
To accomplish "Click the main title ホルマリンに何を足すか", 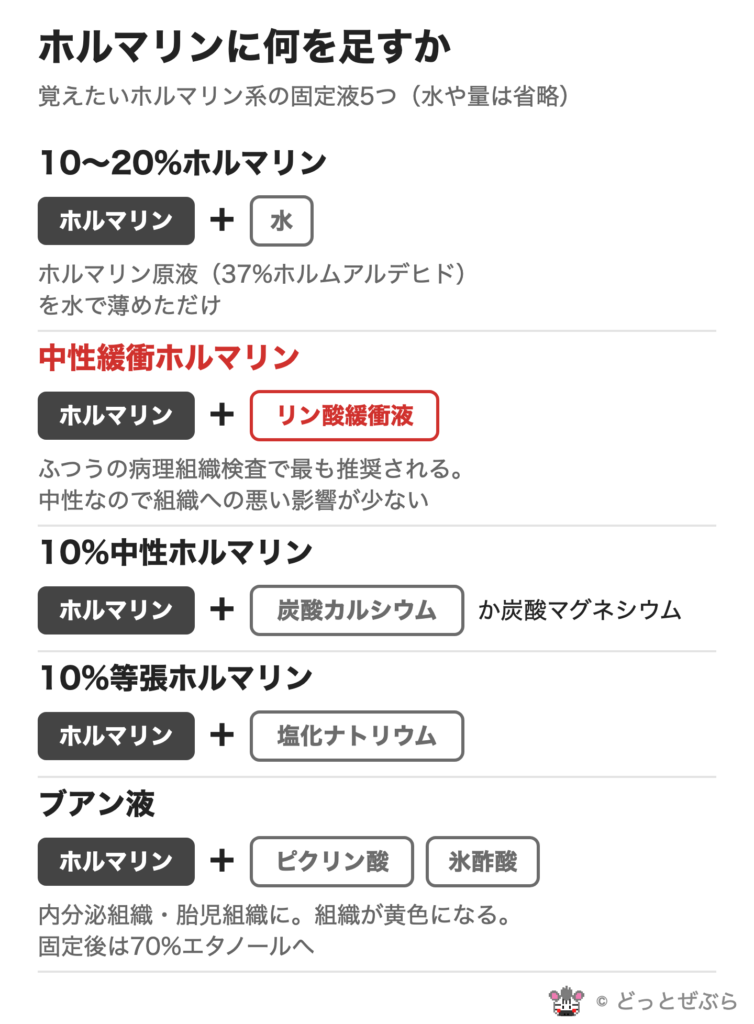I will [245, 47].
